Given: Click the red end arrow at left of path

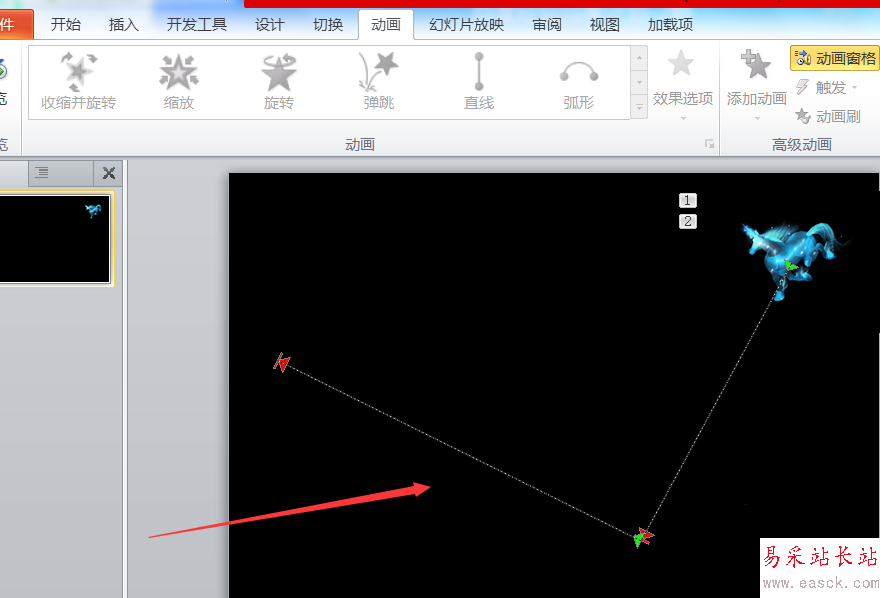Looking at the screenshot, I should [x=282, y=362].
